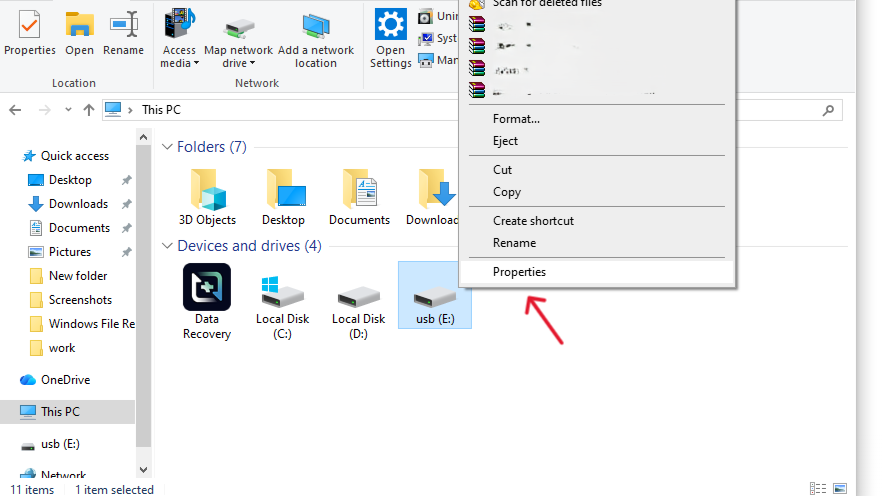The height and width of the screenshot is (496, 883).
Task: Unpin Documents from Quick access
Action: click(x=127, y=228)
